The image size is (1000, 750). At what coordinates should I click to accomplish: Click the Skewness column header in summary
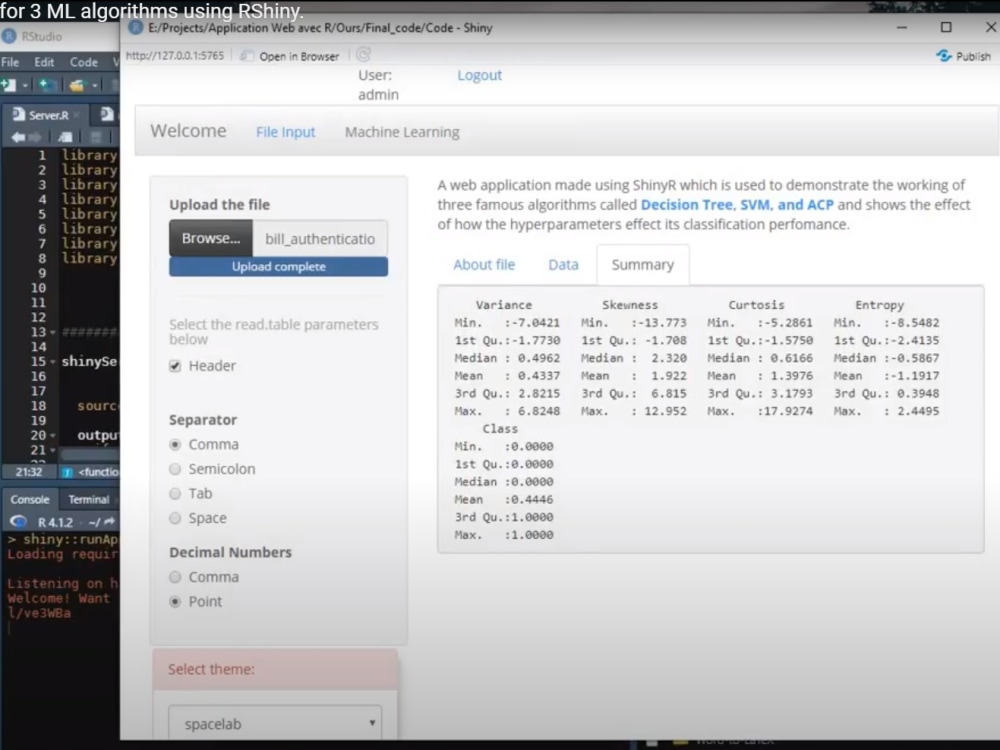[629, 305]
